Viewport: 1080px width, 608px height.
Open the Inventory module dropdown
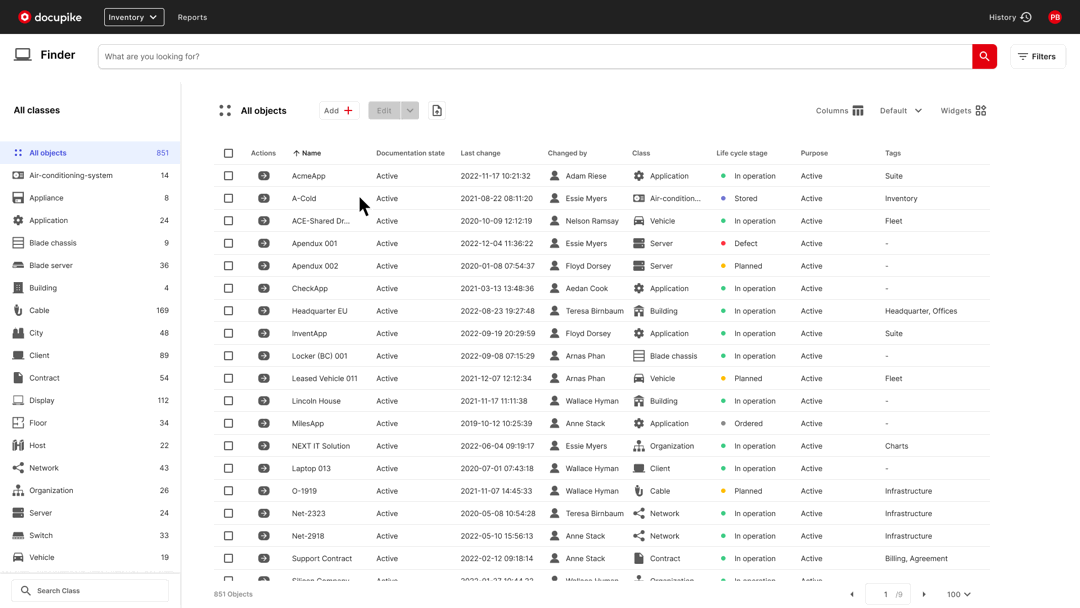(x=133, y=16)
